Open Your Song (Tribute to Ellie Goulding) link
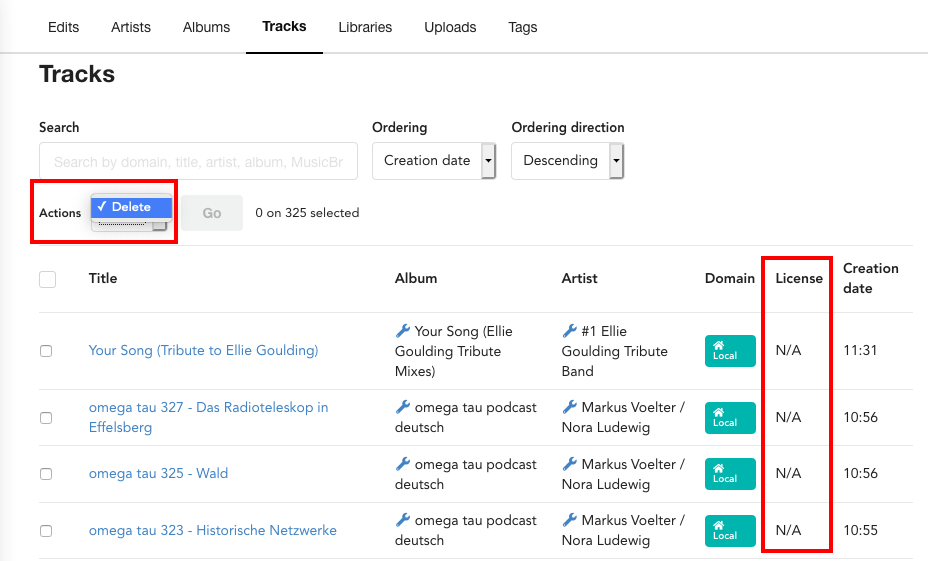 204,350
